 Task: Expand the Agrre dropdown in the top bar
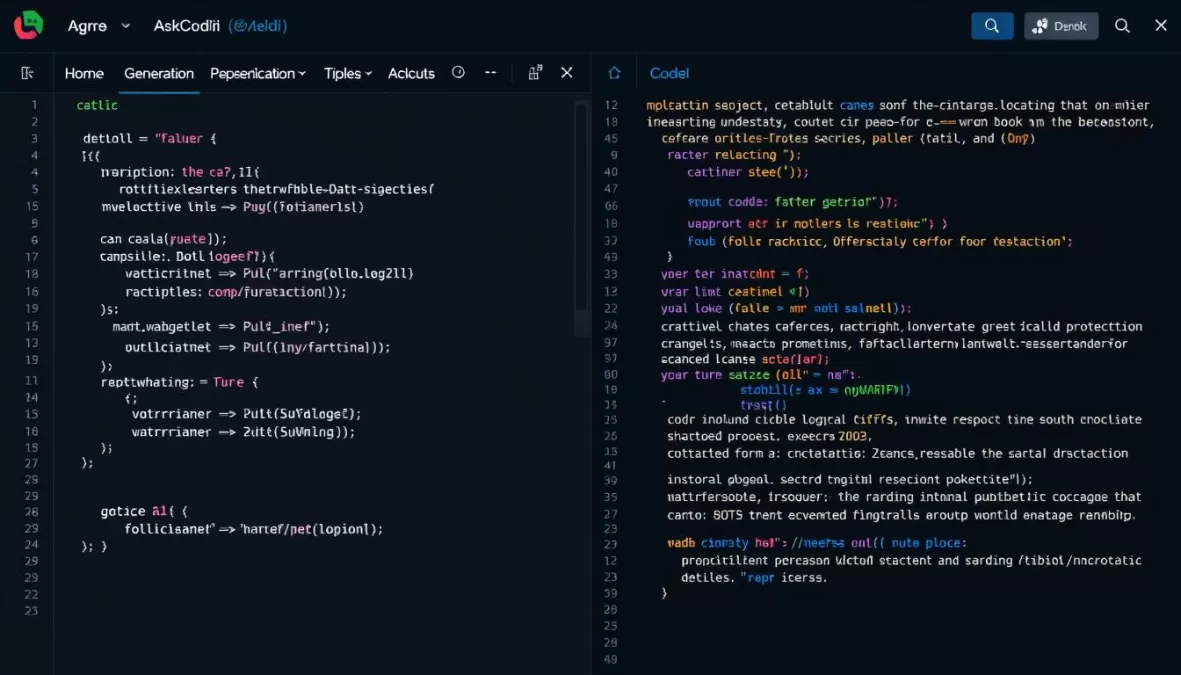[x=97, y=25]
